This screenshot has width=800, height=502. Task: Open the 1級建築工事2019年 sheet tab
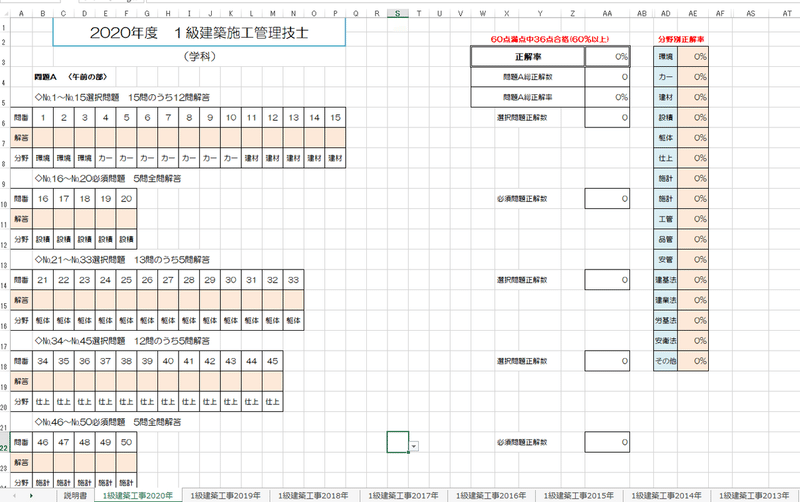tap(226, 496)
